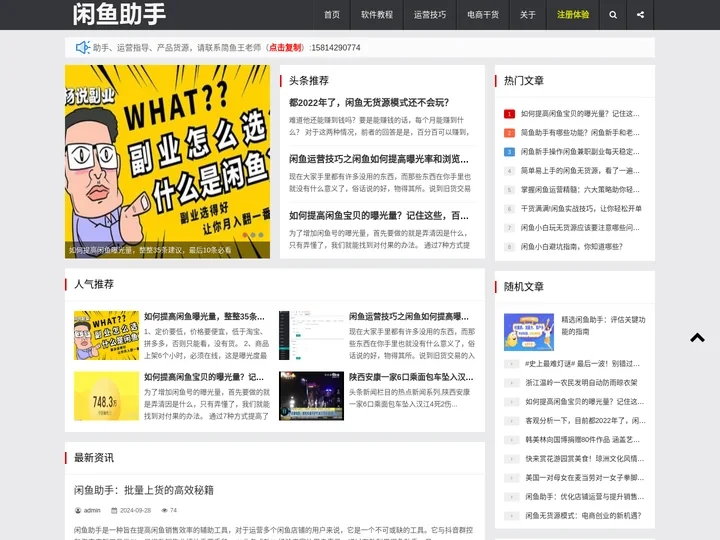
Task: Click rank badge 3 in 热门文章
Action: pos(509,152)
